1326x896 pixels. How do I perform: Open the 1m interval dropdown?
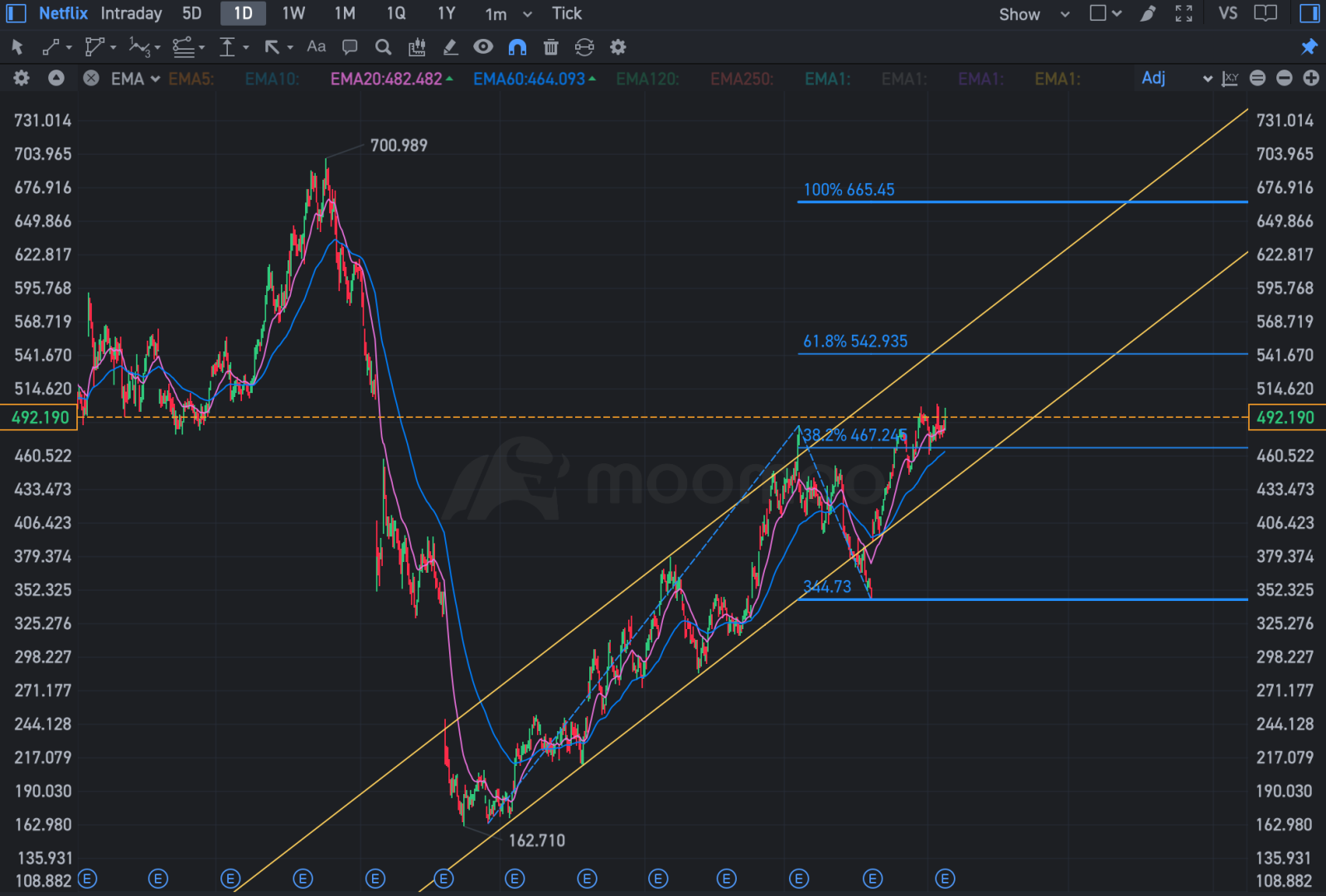[508, 14]
